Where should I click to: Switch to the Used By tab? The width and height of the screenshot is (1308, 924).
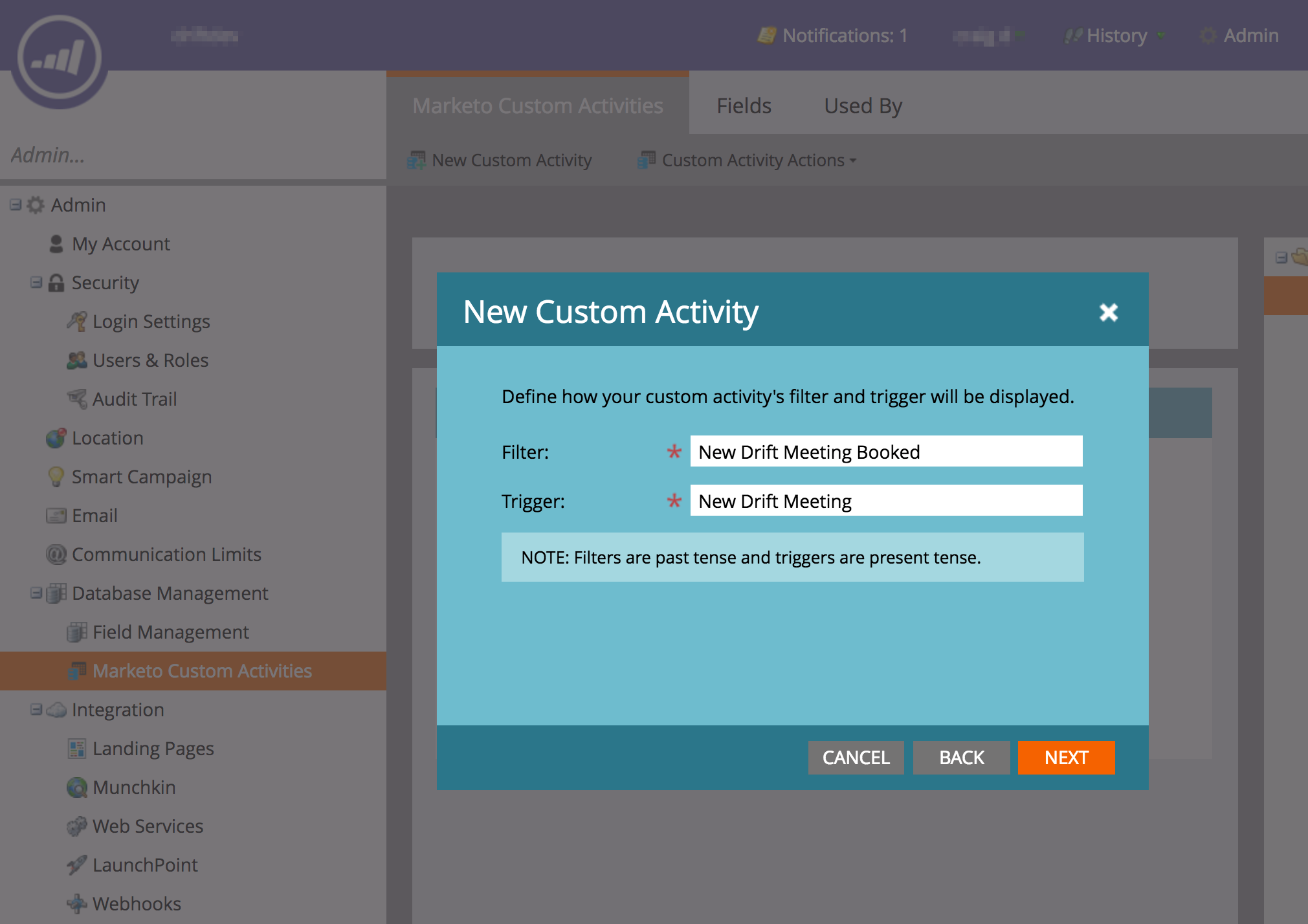[x=863, y=105]
